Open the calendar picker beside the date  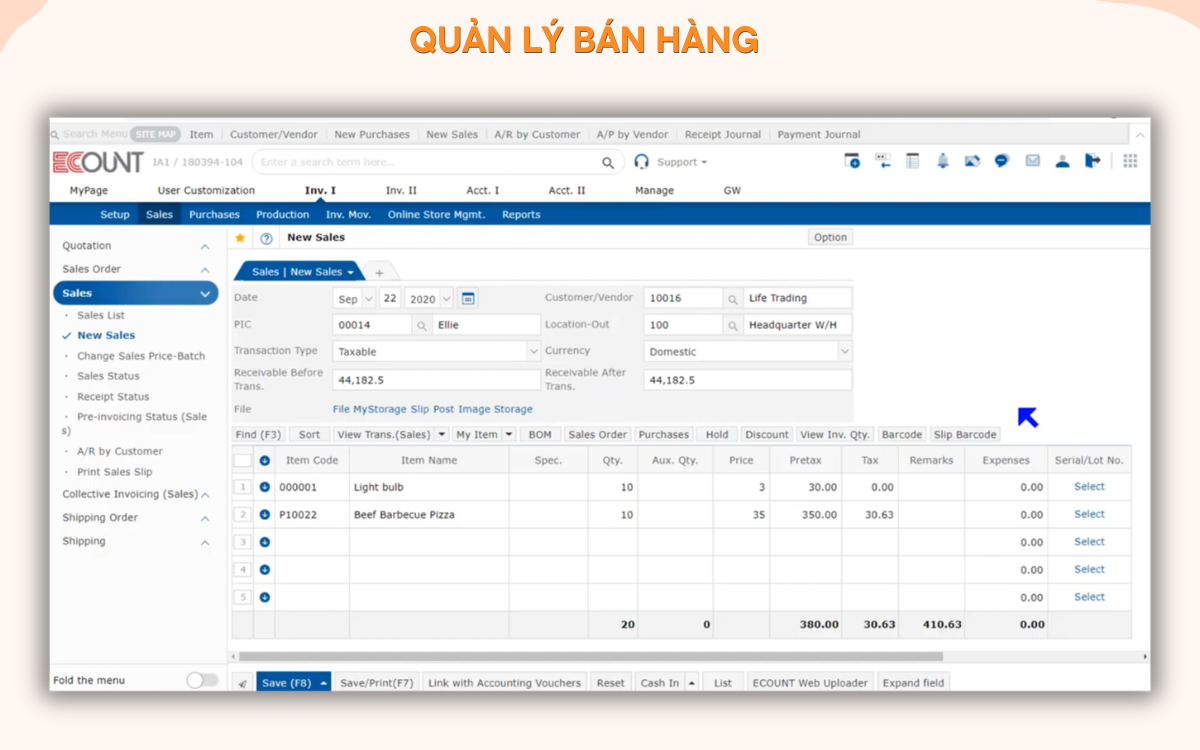(x=468, y=298)
